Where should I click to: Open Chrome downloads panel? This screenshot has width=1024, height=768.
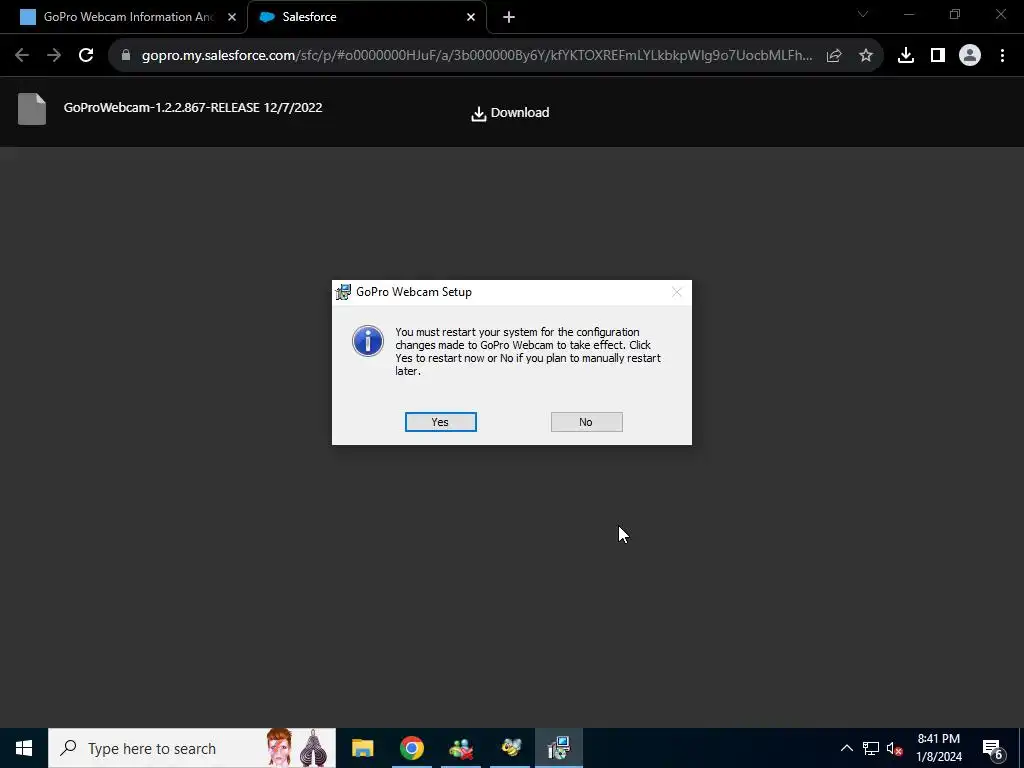click(906, 56)
